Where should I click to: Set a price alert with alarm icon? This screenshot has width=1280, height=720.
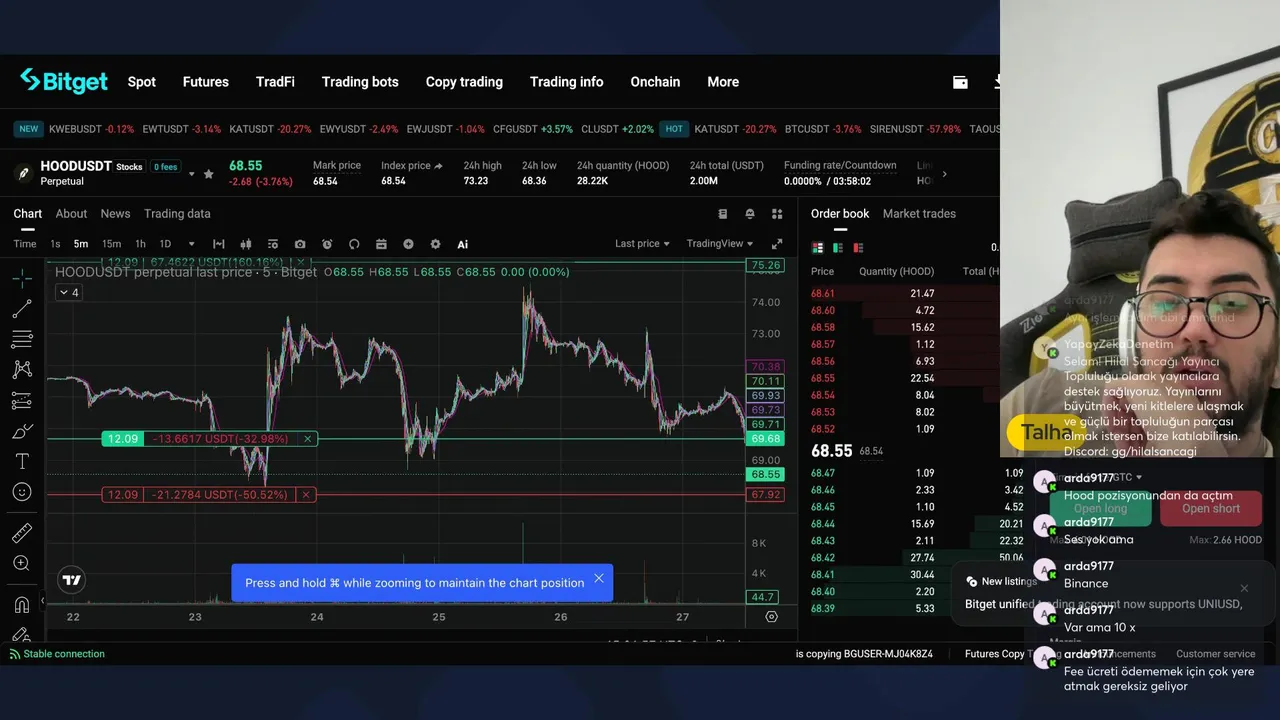[x=327, y=244]
